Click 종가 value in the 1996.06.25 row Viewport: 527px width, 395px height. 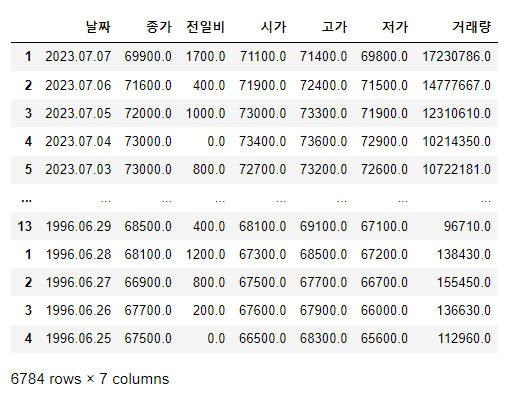[x=148, y=338]
